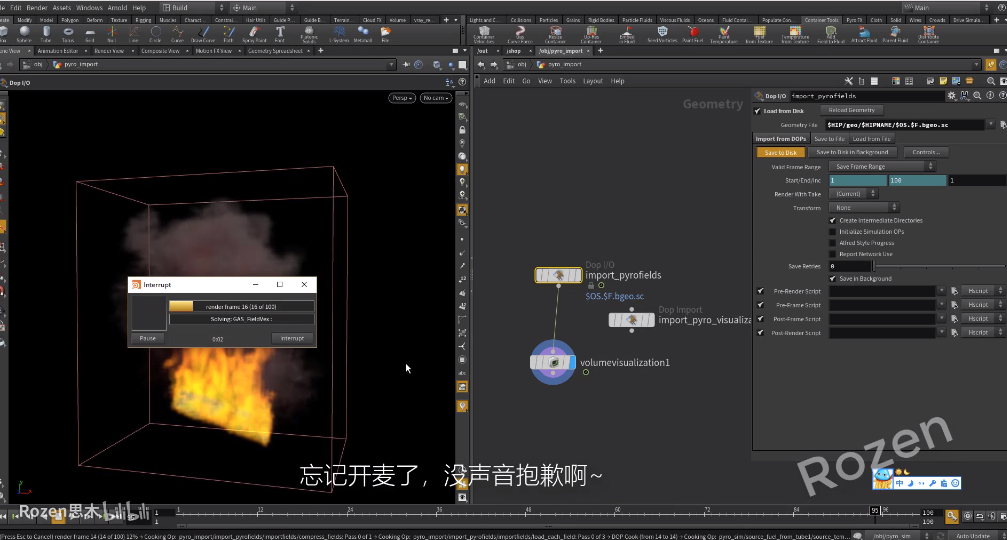Image resolution: width=1007 pixels, height=540 pixels.
Task: Toggle Create Intermediate Directories checkbox
Action: [x=833, y=220]
